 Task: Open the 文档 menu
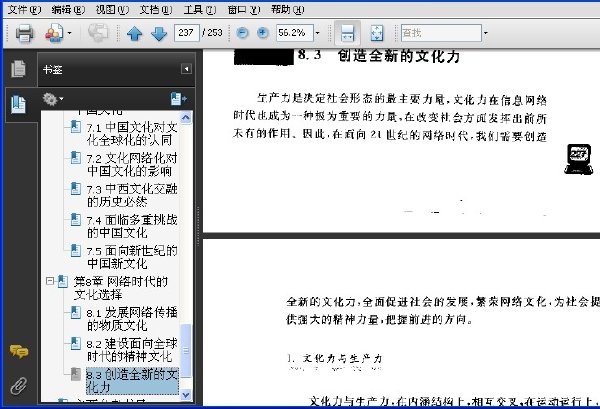click(156, 10)
